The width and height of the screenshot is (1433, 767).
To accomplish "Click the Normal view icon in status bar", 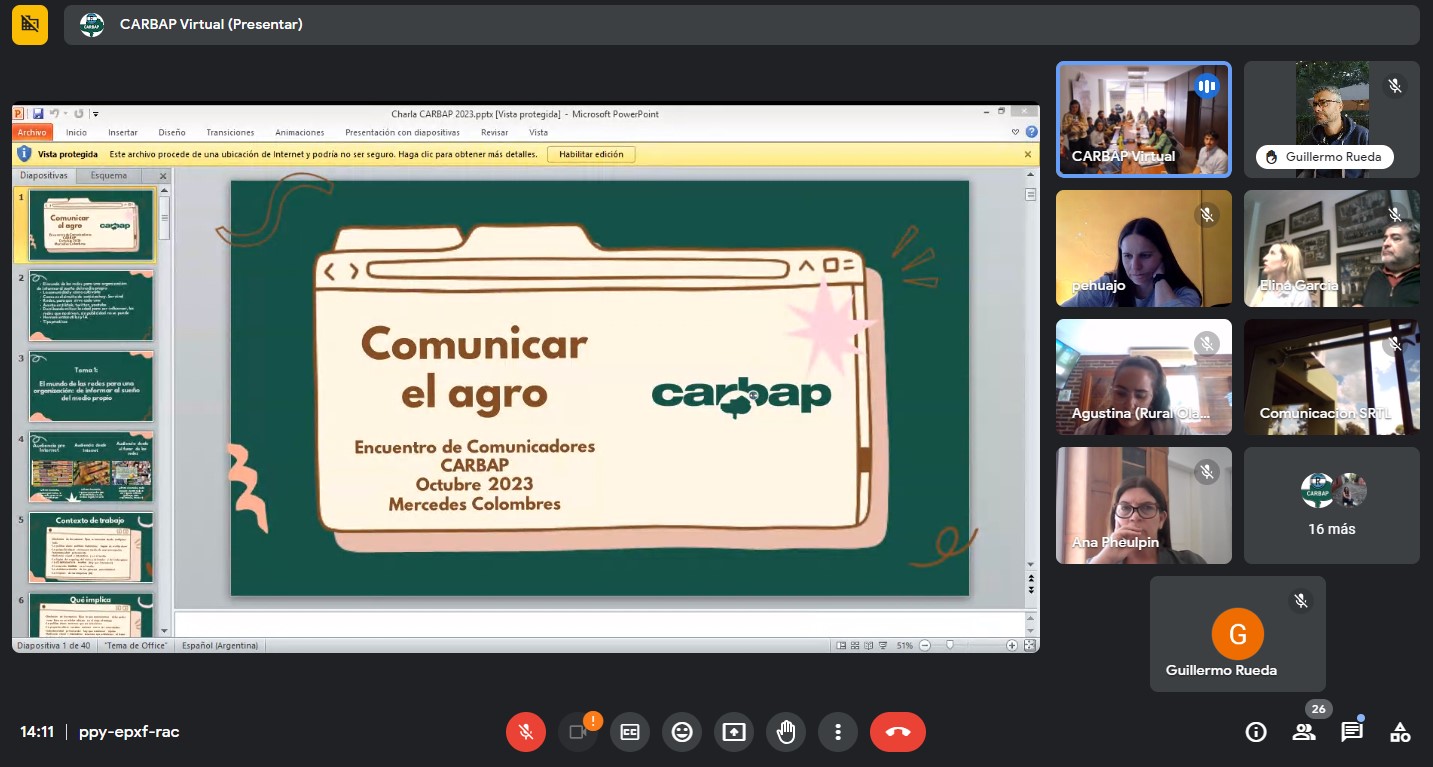I will (841, 645).
